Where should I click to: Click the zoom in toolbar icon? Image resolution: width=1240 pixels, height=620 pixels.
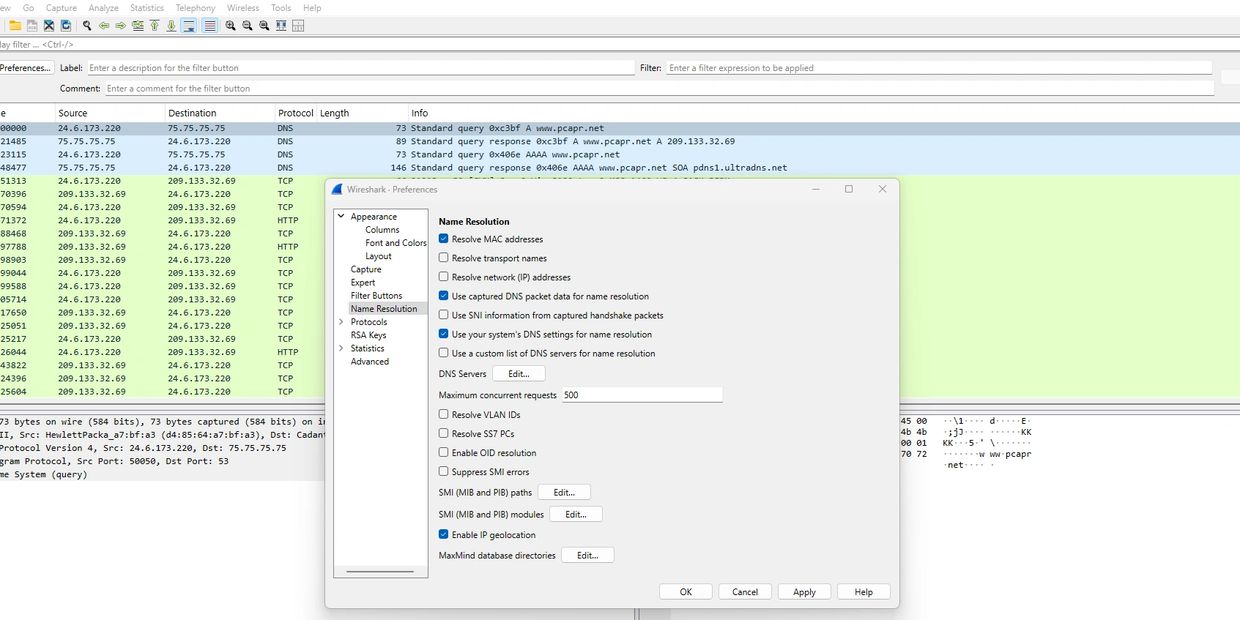231,25
